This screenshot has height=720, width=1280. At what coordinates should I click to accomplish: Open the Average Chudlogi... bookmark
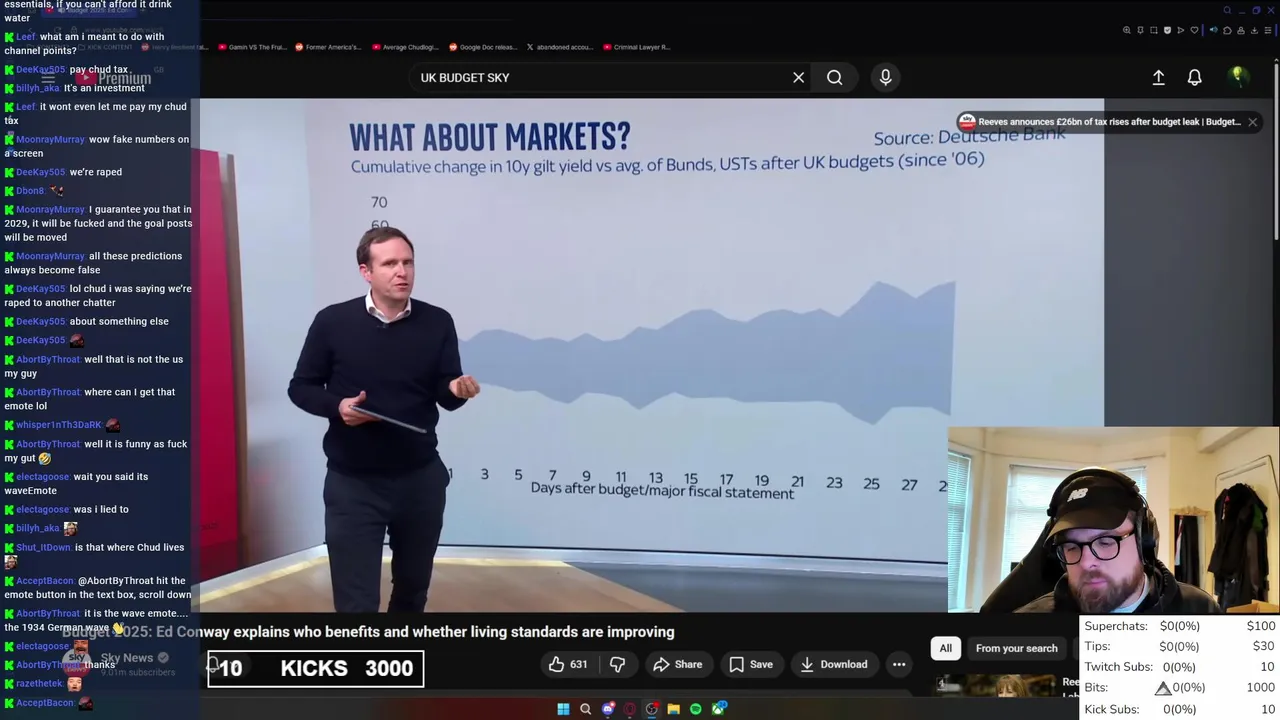click(404, 47)
